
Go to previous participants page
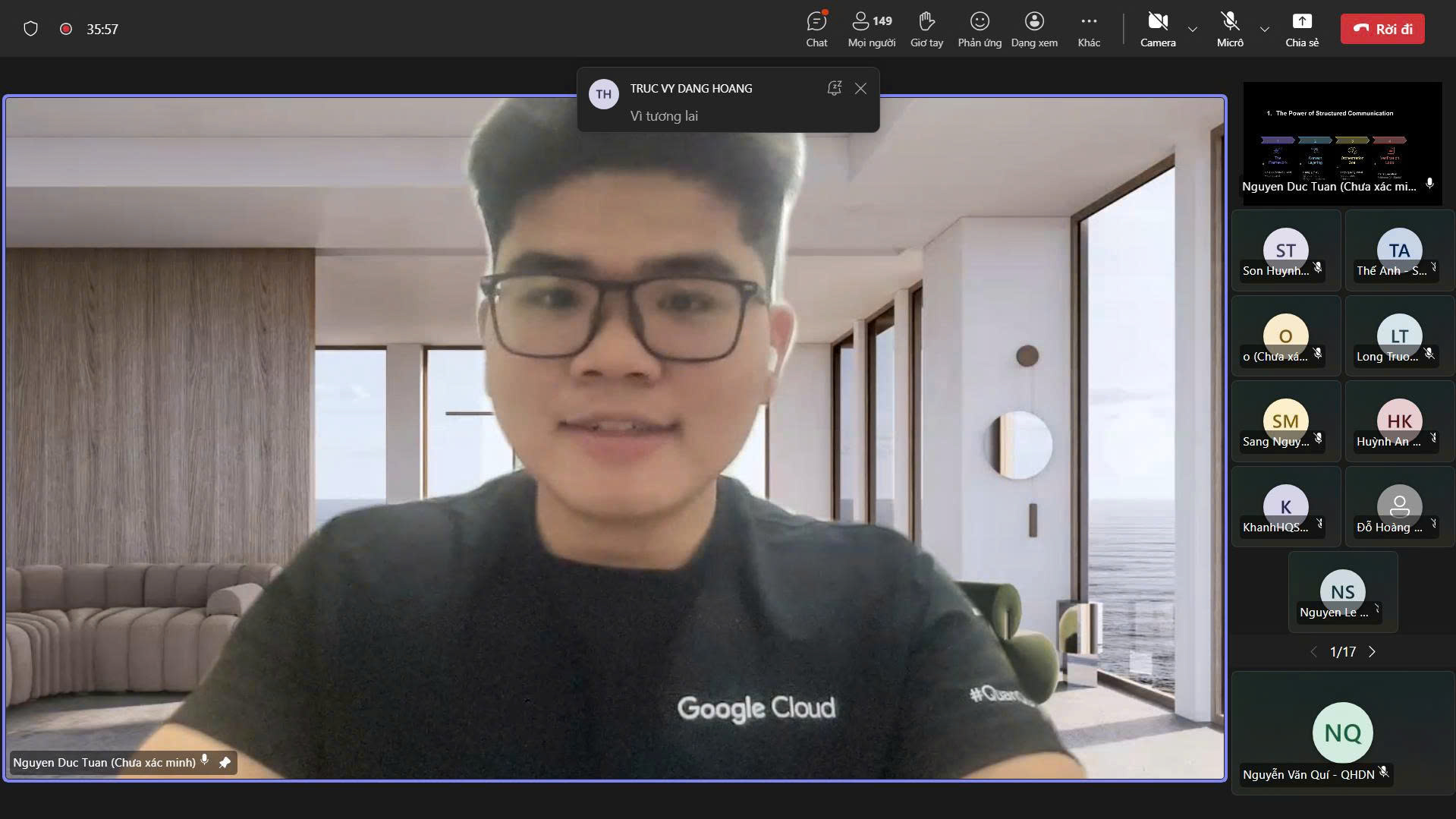coord(1314,652)
